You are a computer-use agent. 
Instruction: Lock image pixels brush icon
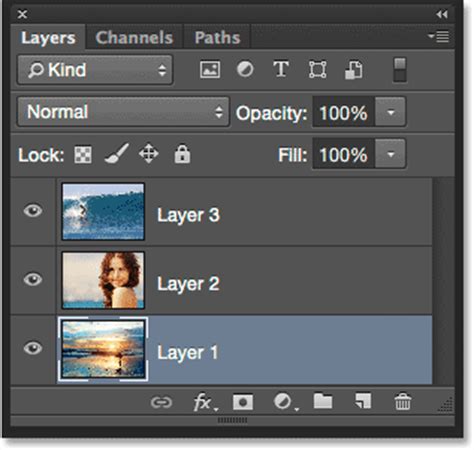[x=117, y=154]
